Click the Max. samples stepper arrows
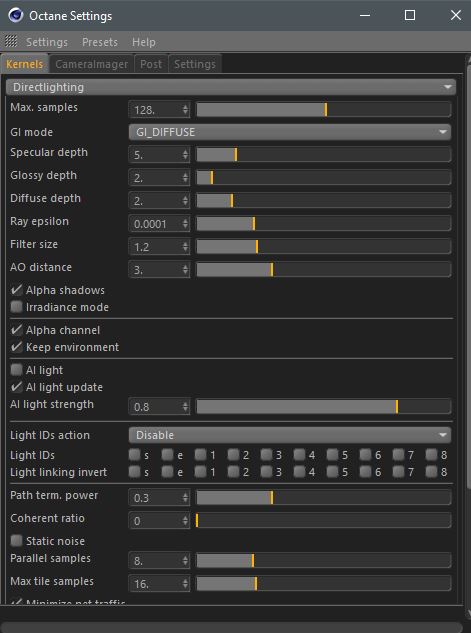 coord(185,109)
